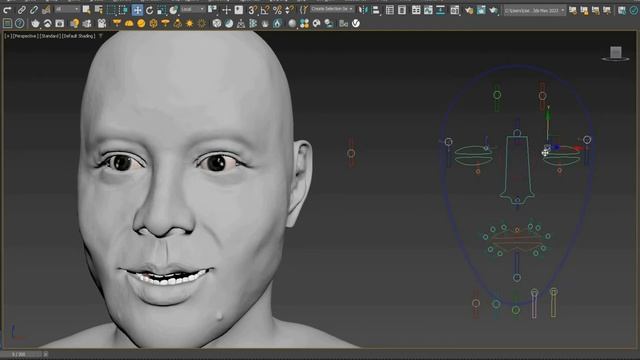
Task: Toggle Spinner Snap on main toolbar
Action: point(289,10)
